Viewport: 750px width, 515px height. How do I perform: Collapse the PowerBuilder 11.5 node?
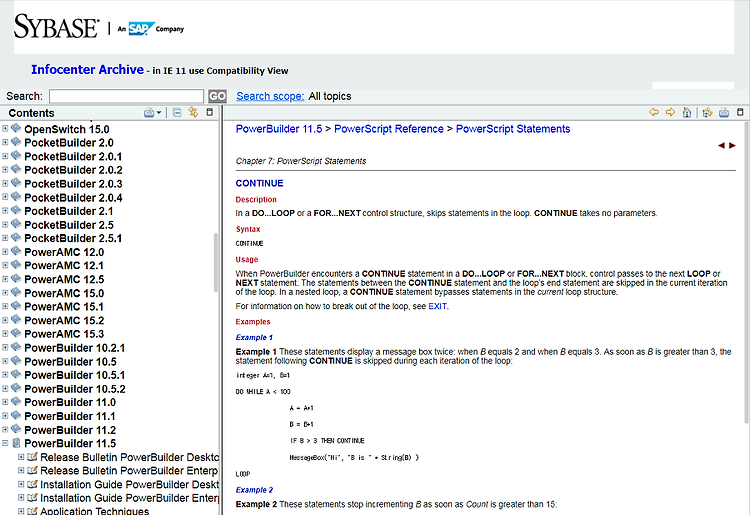pyautogui.click(x=5, y=443)
